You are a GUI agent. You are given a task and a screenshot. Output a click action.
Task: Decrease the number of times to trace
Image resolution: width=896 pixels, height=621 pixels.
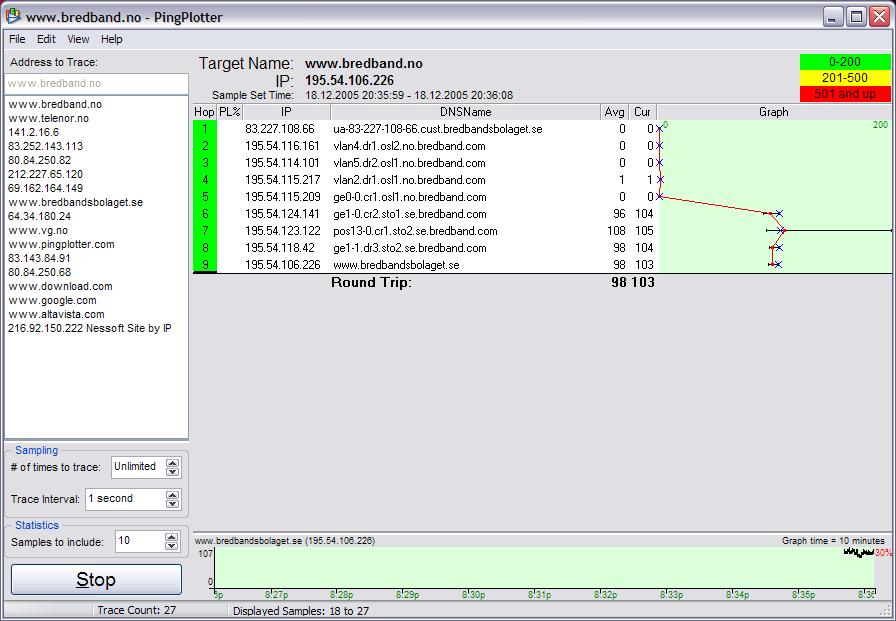click(x=173, y=472)
